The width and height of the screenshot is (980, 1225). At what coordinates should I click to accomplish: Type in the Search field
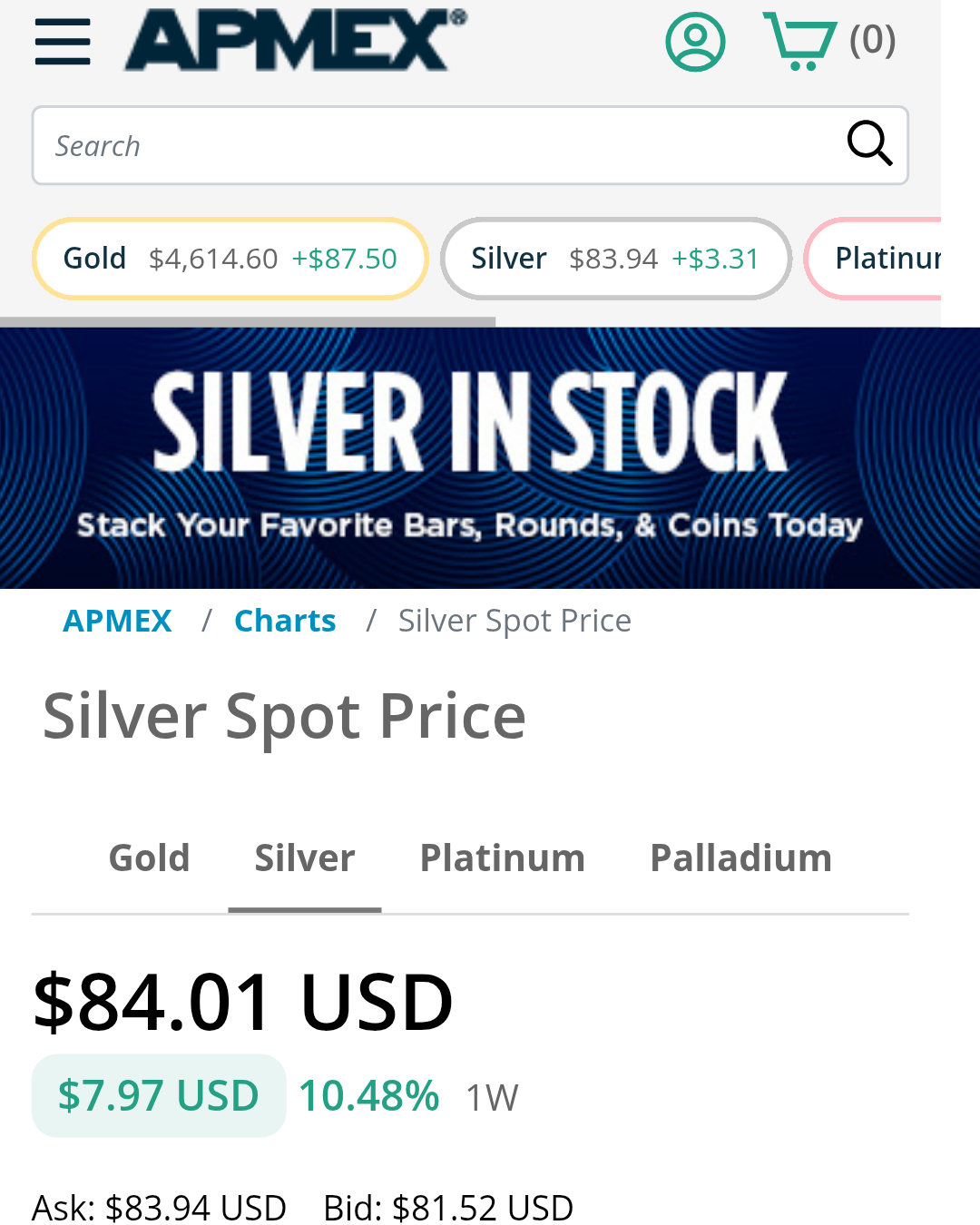point(436,145)
